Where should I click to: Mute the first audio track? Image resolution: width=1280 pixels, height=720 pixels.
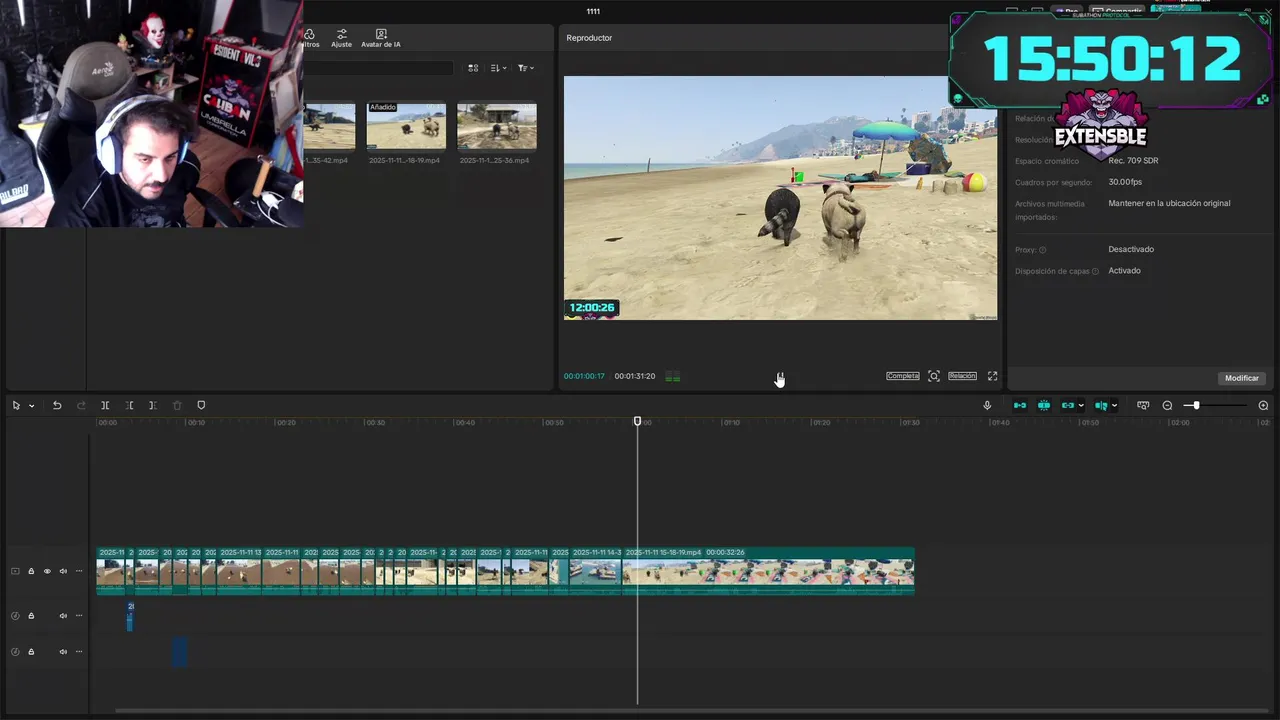click(63, 616)
